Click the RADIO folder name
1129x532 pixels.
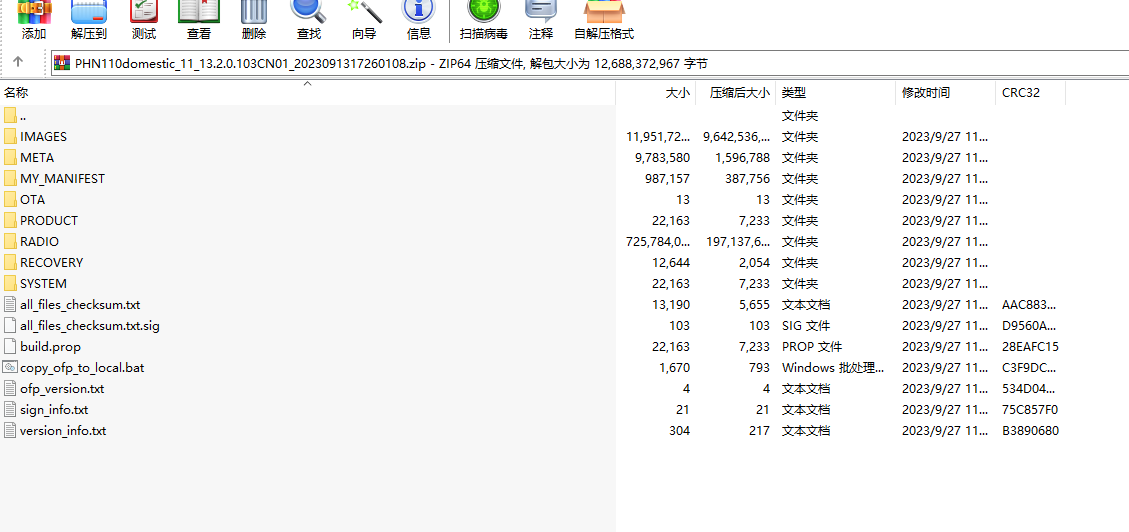(x=40, y=242)
